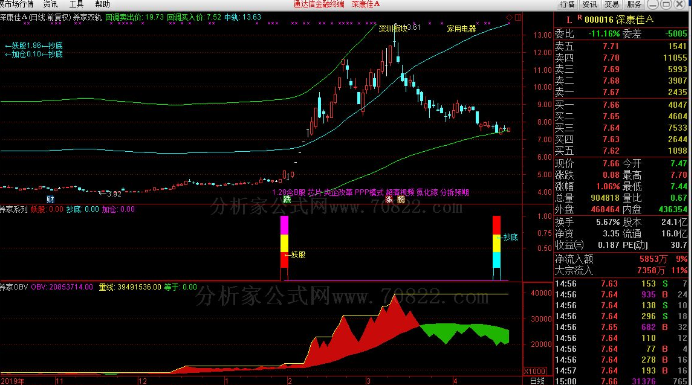The width and height of the screenshot is (692, 385).
Task: Open the 资讯 menu in the menu bar
Action: click(50, 4)
